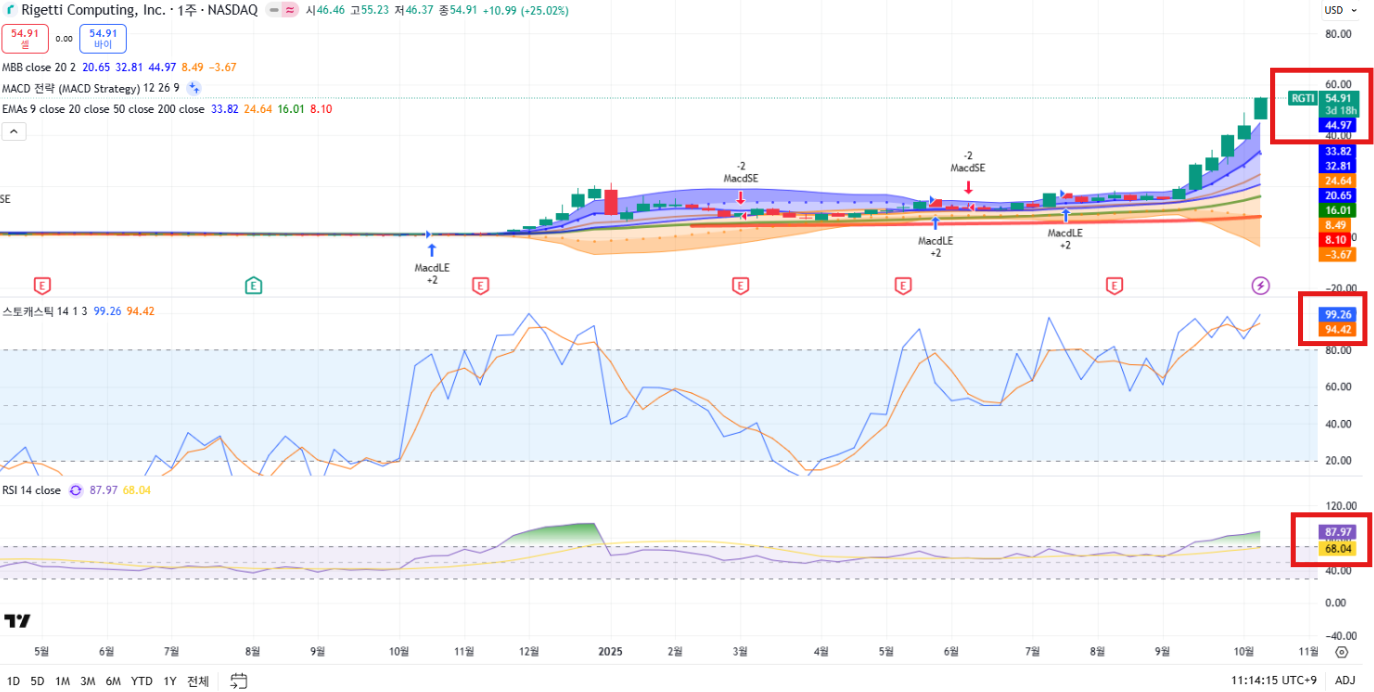1374x692 pixels.
Task: Click the red 54.91 sell button
Action: coord(25,39)
